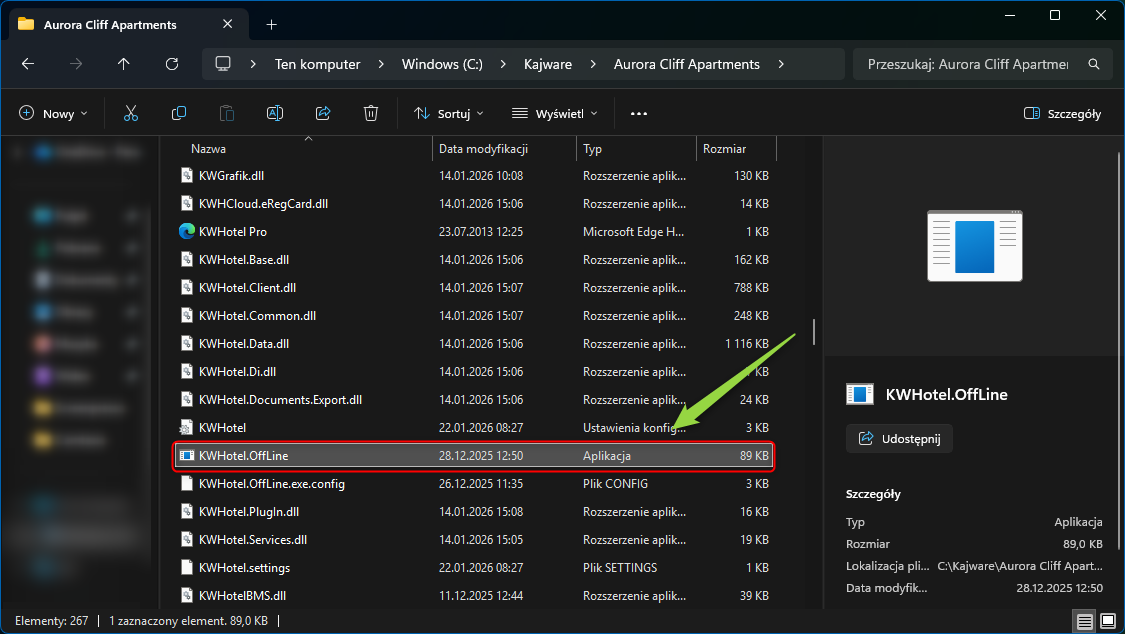Click the Delete trash icon
The image size is (1125, 634).
click(370, 114)
